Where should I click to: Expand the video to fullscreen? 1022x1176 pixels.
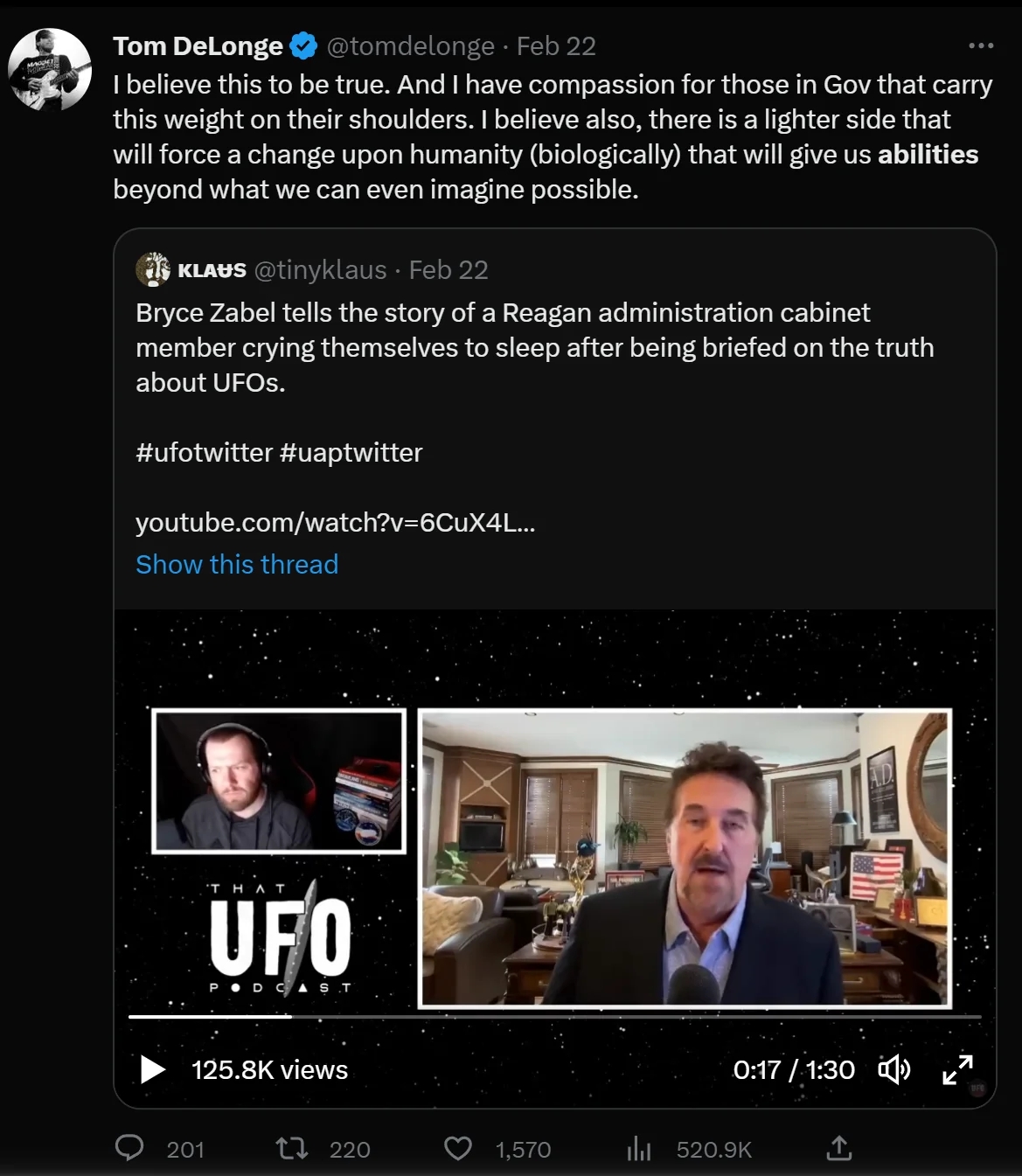point(957,1069)
